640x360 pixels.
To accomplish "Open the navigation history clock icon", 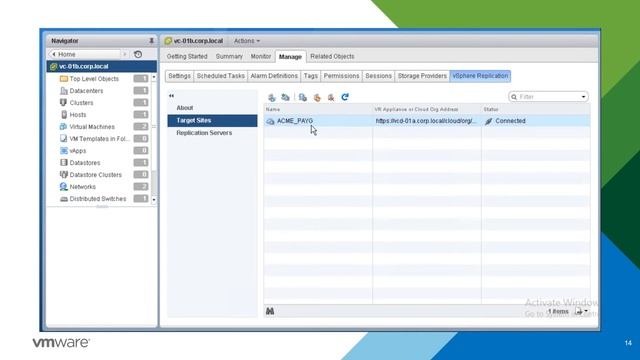I will click(x=138, y=54).
